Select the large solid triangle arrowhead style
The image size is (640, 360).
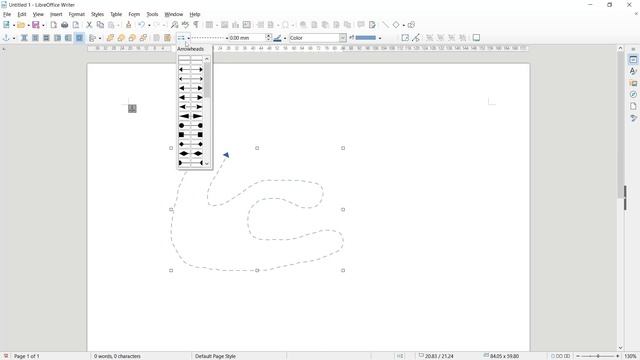(191, 116)
